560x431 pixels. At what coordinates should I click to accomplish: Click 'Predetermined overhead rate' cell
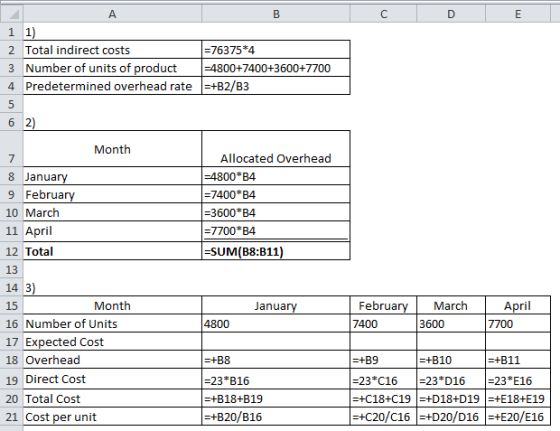click(112, 86)
